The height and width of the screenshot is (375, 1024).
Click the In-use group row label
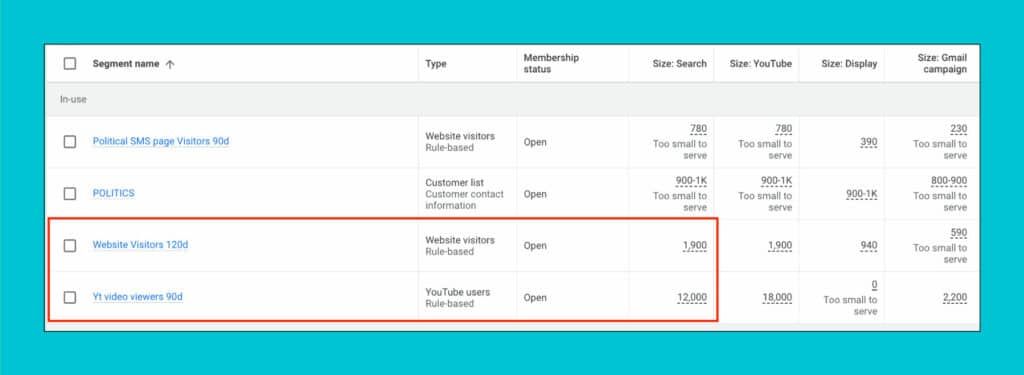pos(73,99)
